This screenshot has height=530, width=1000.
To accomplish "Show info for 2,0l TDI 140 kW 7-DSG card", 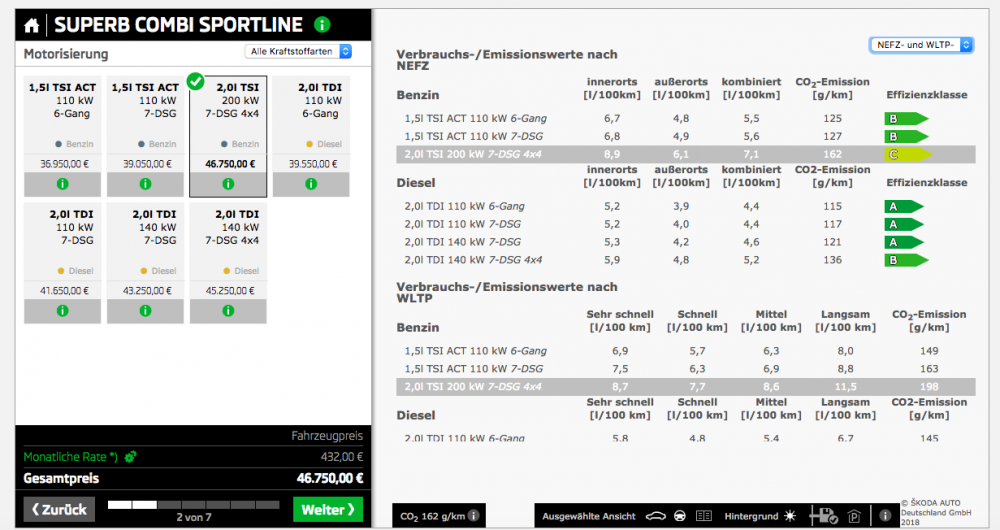I will 145,311.
